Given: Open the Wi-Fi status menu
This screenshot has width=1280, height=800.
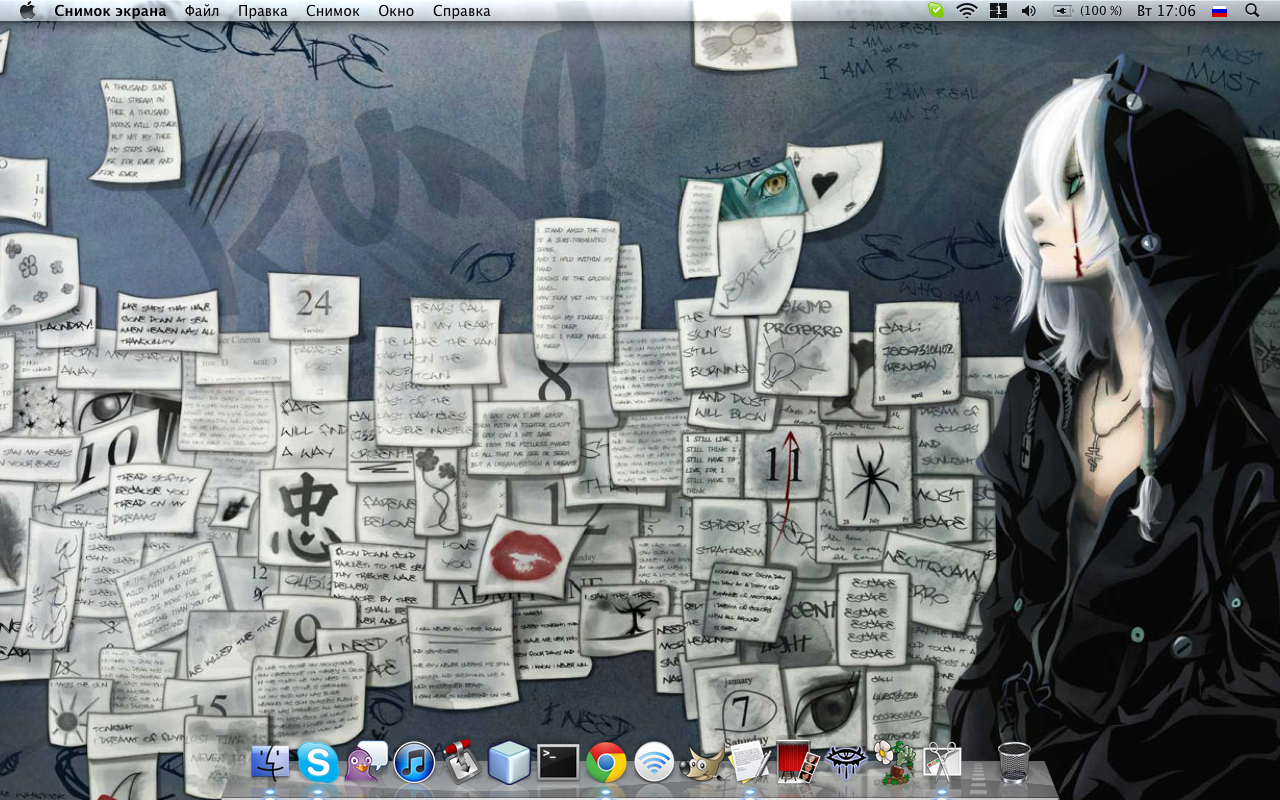Looking at the screenshot, I should [966, 11].
